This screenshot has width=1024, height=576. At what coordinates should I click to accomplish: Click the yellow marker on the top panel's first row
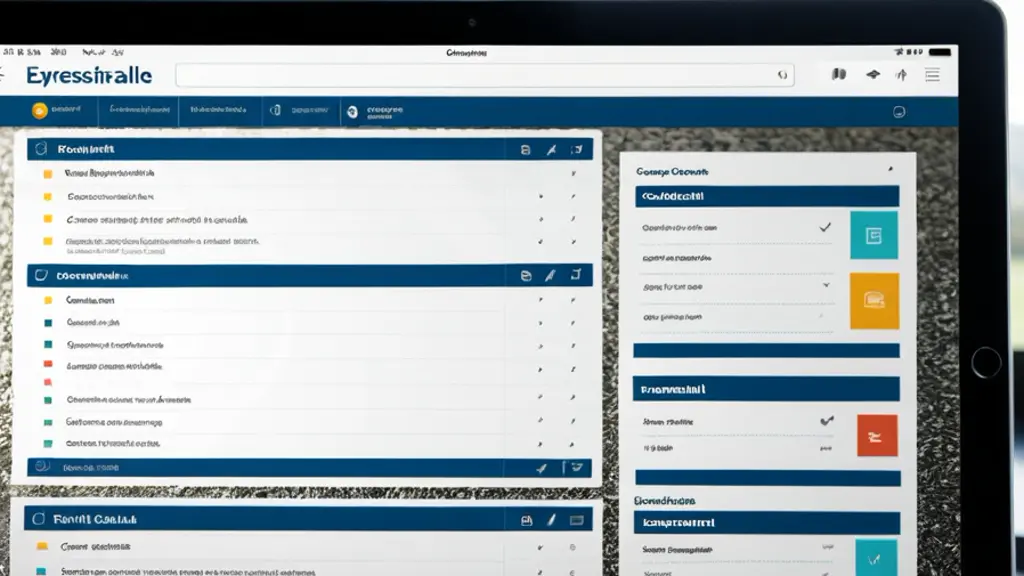click(48, 174)
